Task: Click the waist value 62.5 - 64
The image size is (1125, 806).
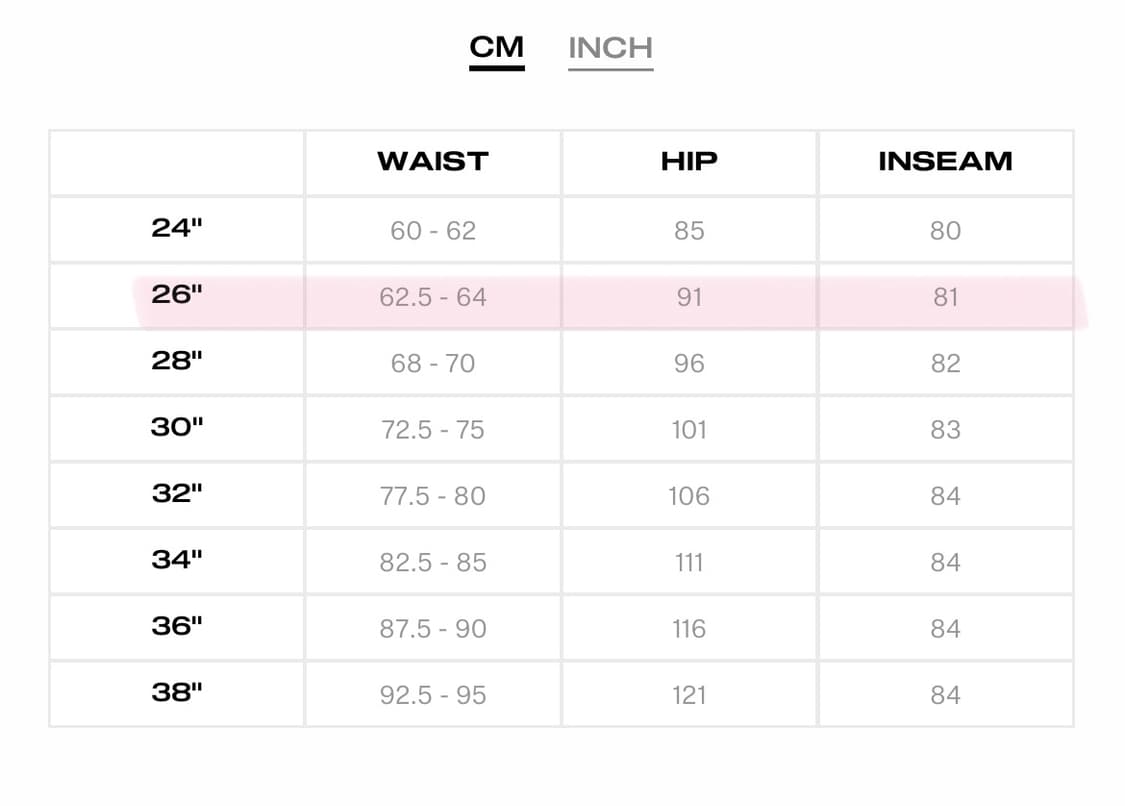Action: click(x=433, y=297)
